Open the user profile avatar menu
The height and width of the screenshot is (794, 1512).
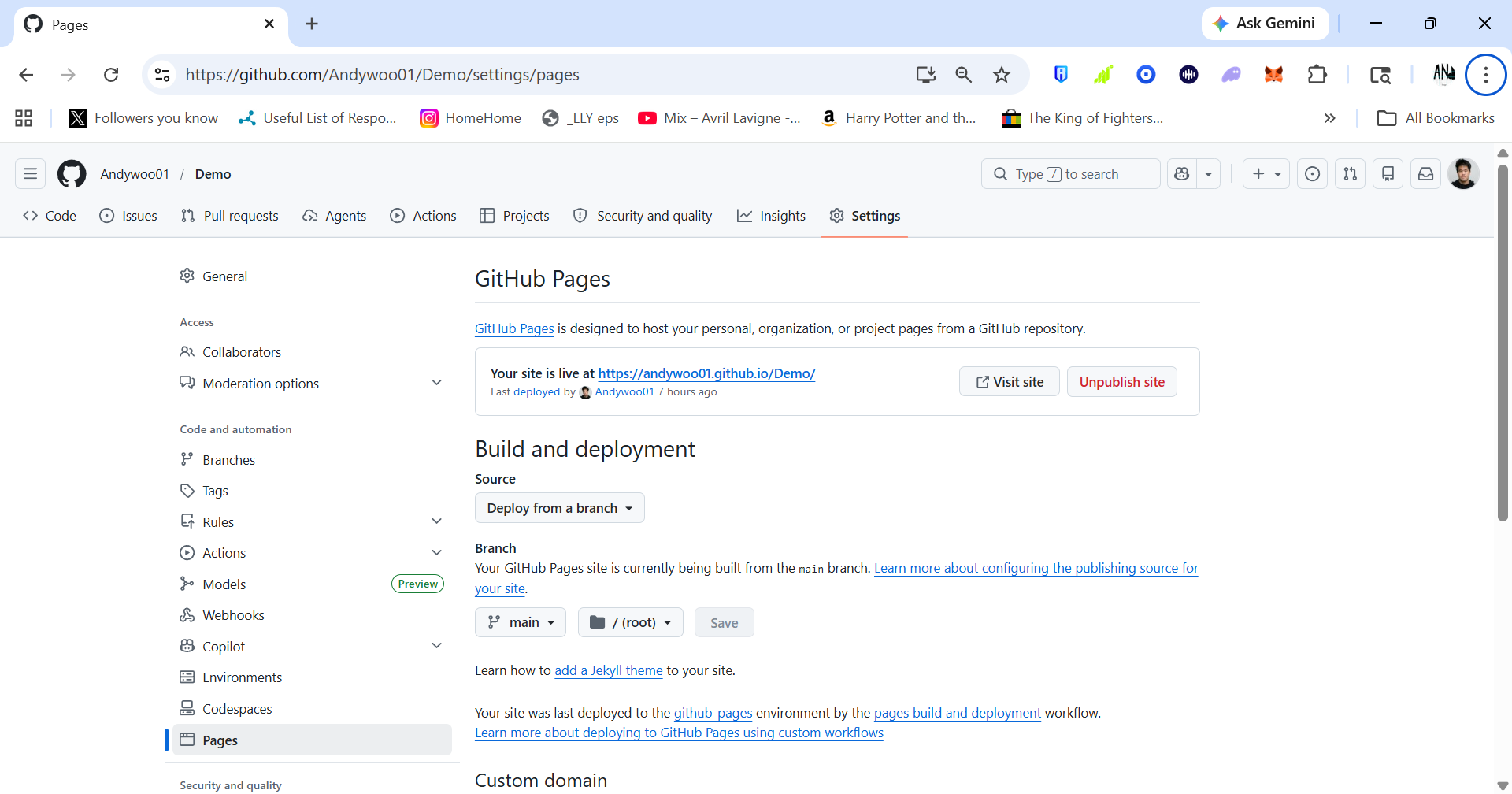tap(1463, 174)
